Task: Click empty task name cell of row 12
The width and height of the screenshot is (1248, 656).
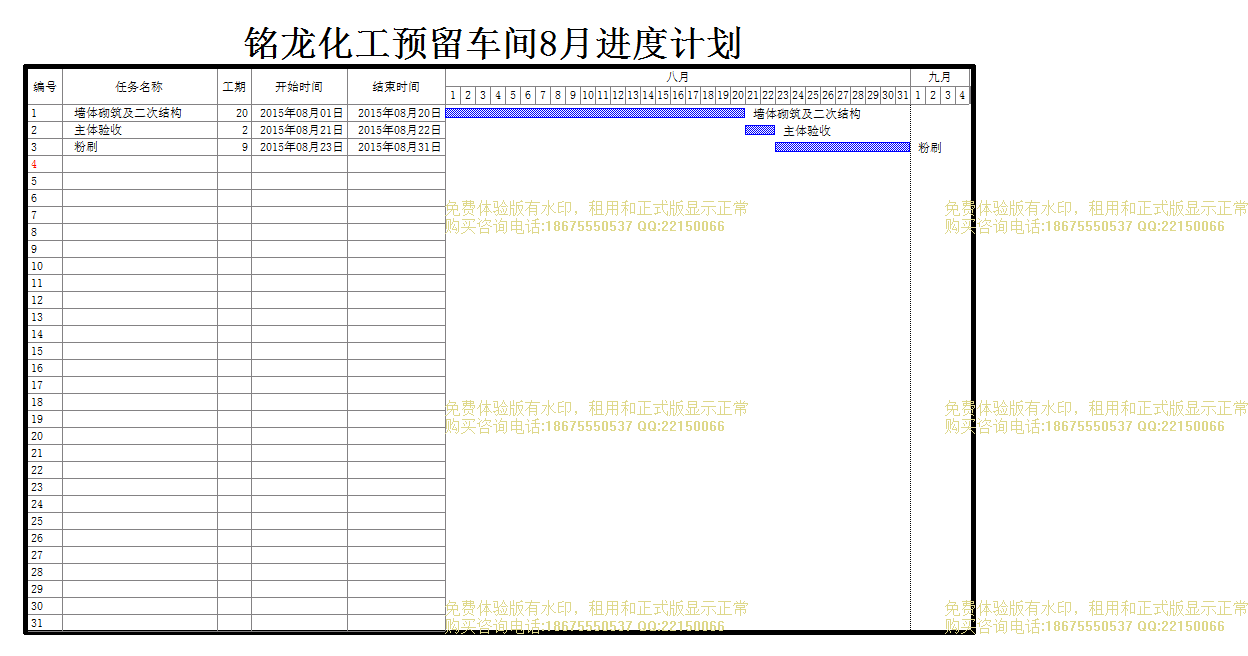Action: (140, 300)
